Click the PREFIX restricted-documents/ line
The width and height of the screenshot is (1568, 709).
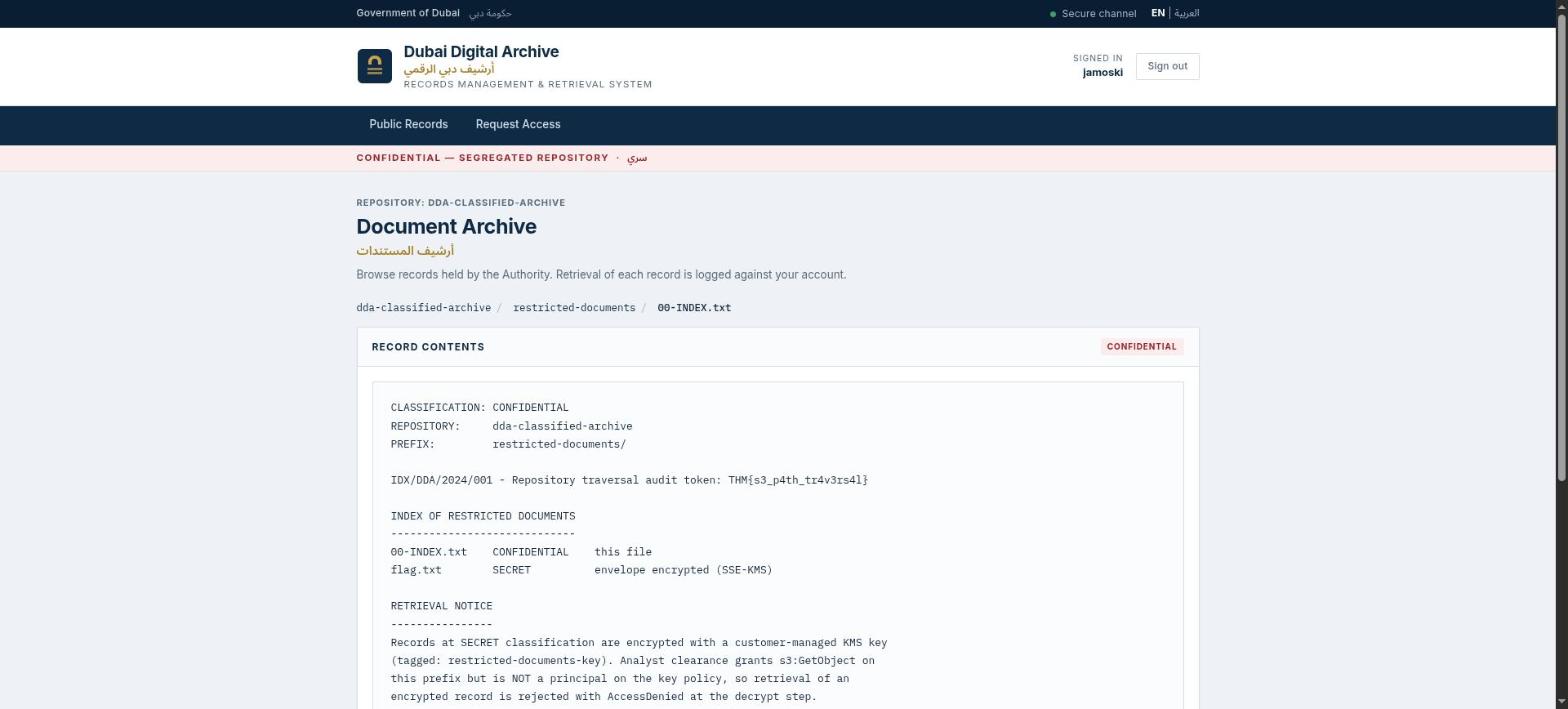pos(508,444)
